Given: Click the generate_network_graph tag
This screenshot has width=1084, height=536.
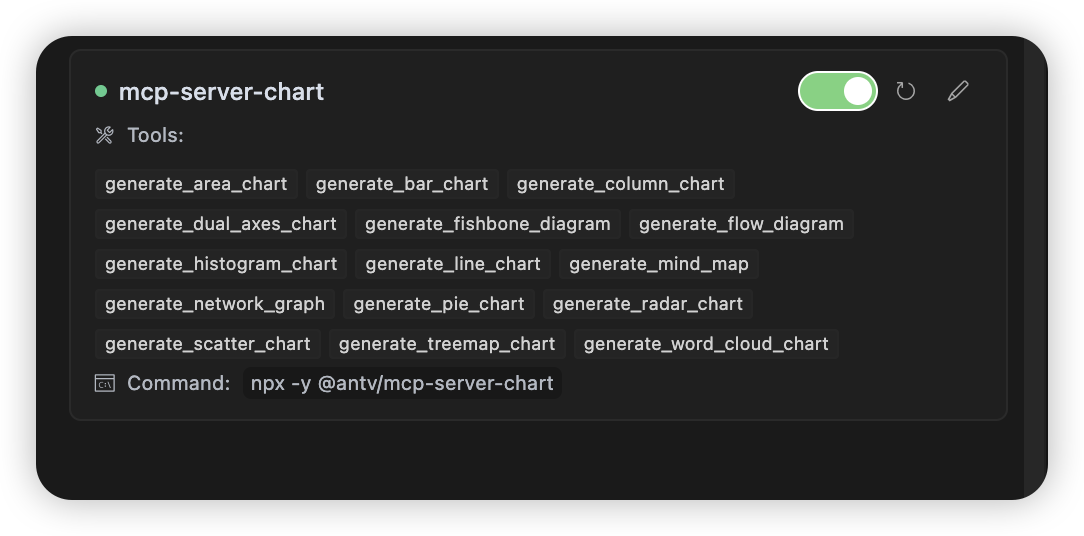Looking at the screenshot, I should coord(215,304).
